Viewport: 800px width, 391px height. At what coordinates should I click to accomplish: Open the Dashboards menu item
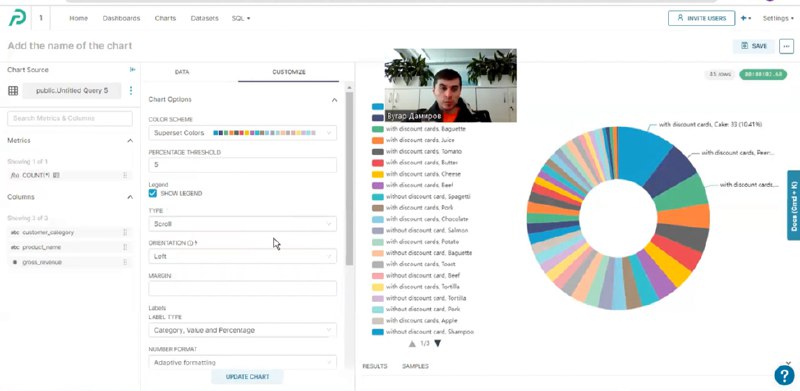(x=121, y=18)
